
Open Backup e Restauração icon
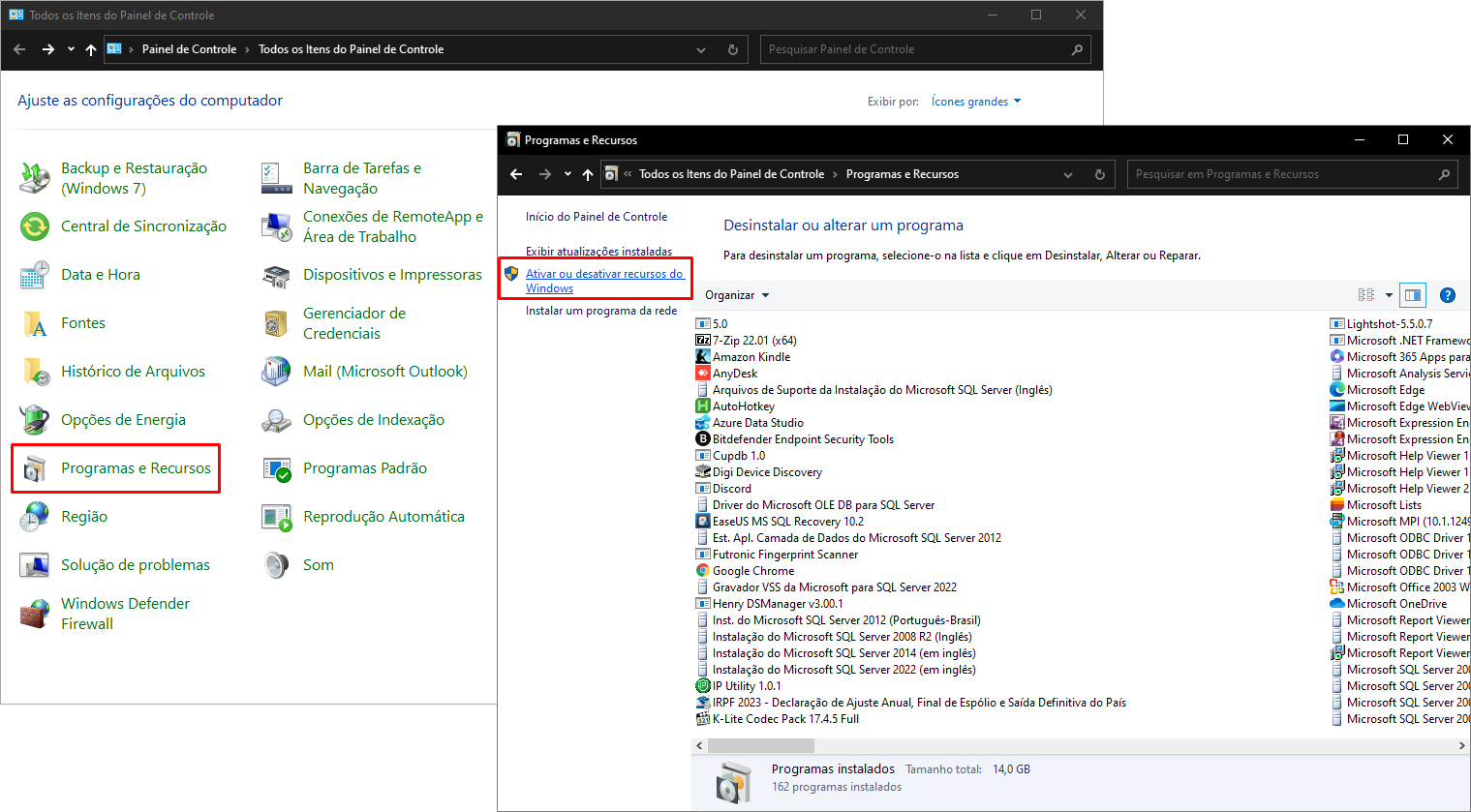click(x=35, y=178)
